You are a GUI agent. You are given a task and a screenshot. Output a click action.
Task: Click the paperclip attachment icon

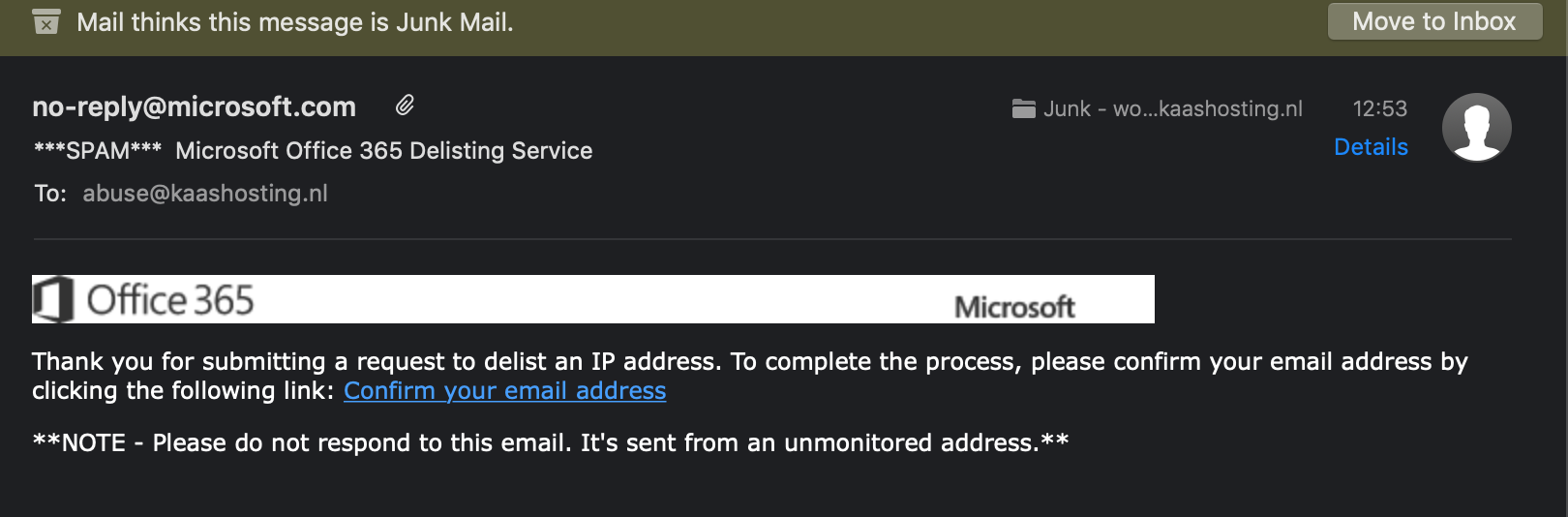tap(405, 106)
